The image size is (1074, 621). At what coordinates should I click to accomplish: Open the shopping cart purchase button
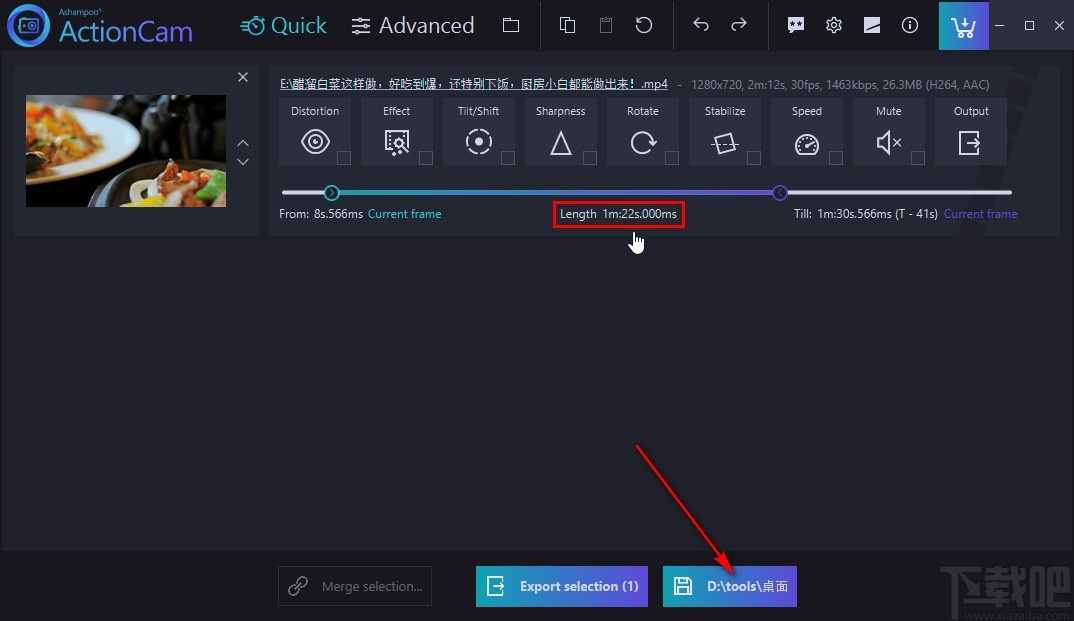(964, 26)
